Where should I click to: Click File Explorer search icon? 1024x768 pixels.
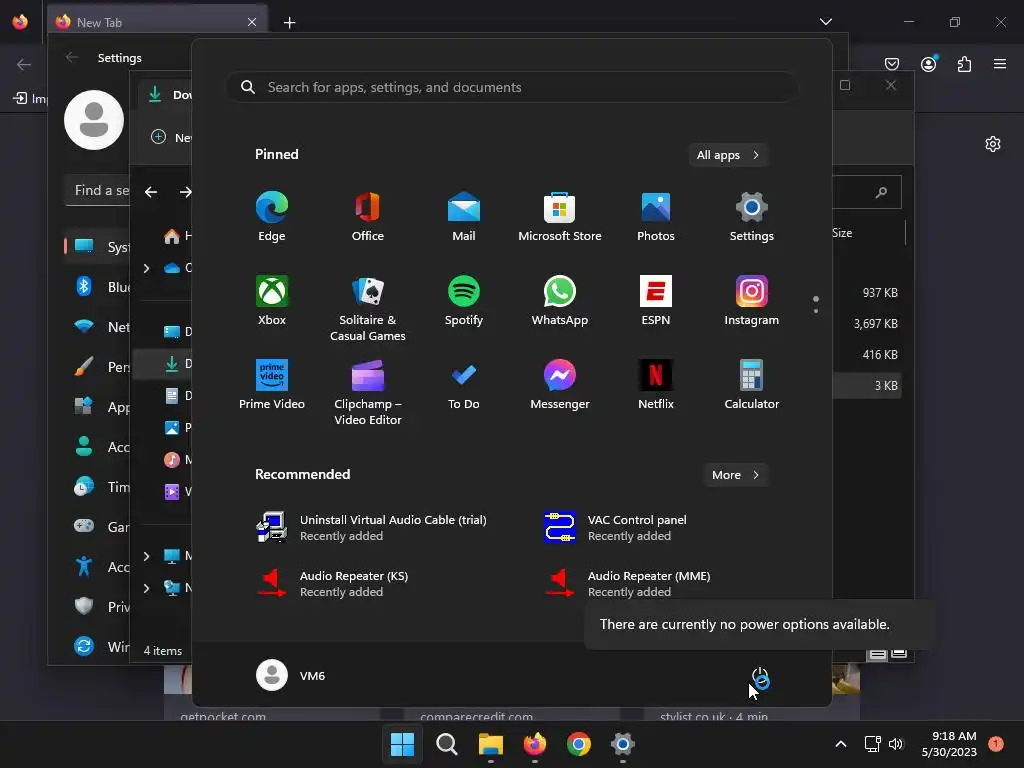882,192
